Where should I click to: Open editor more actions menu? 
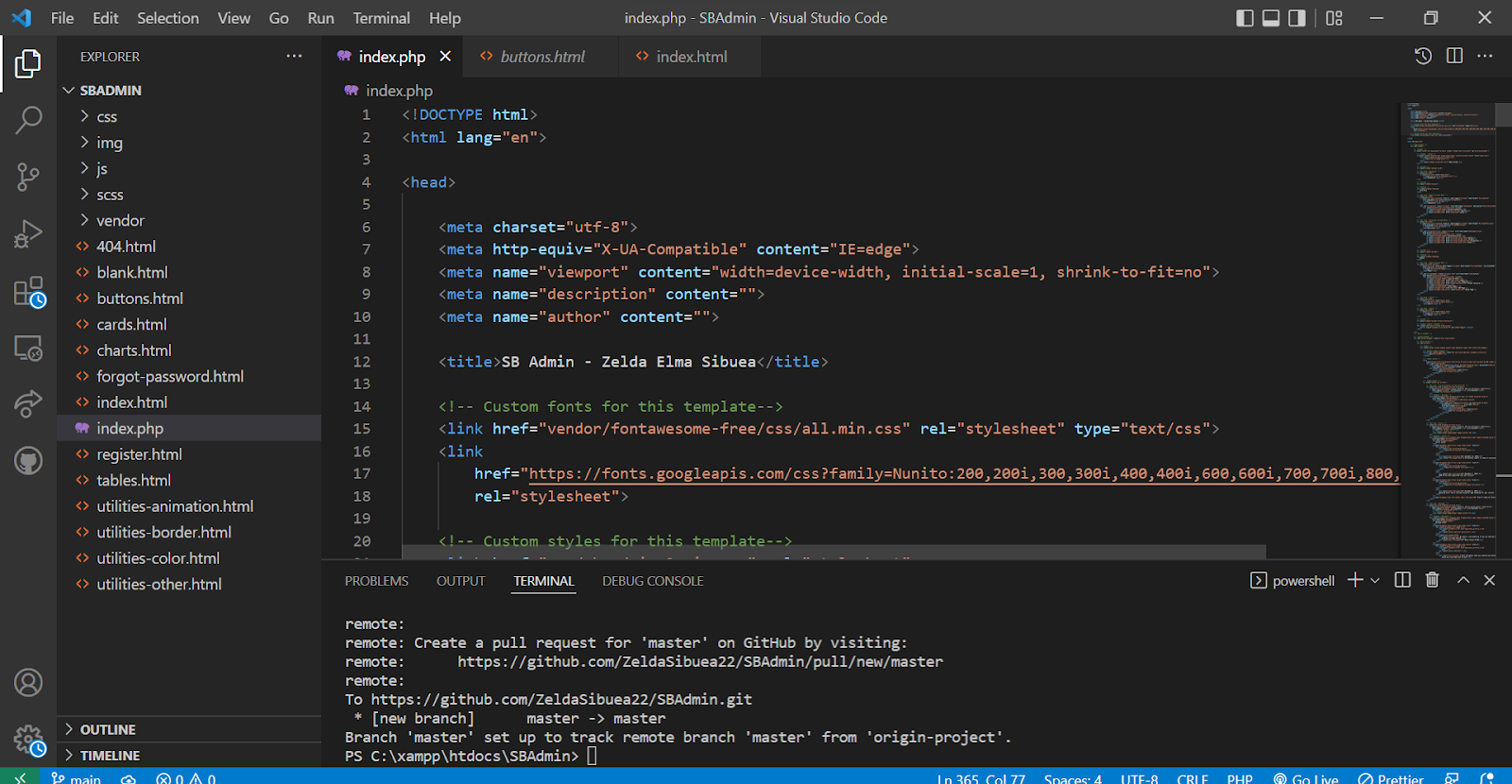pos(1486,57)
